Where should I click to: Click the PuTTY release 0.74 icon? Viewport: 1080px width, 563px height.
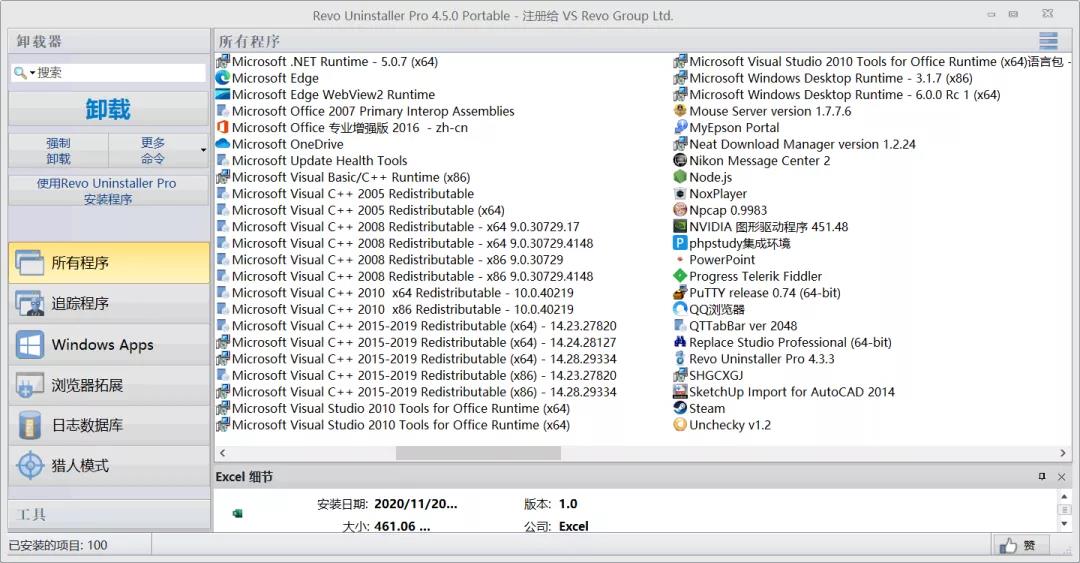point(680,293)
